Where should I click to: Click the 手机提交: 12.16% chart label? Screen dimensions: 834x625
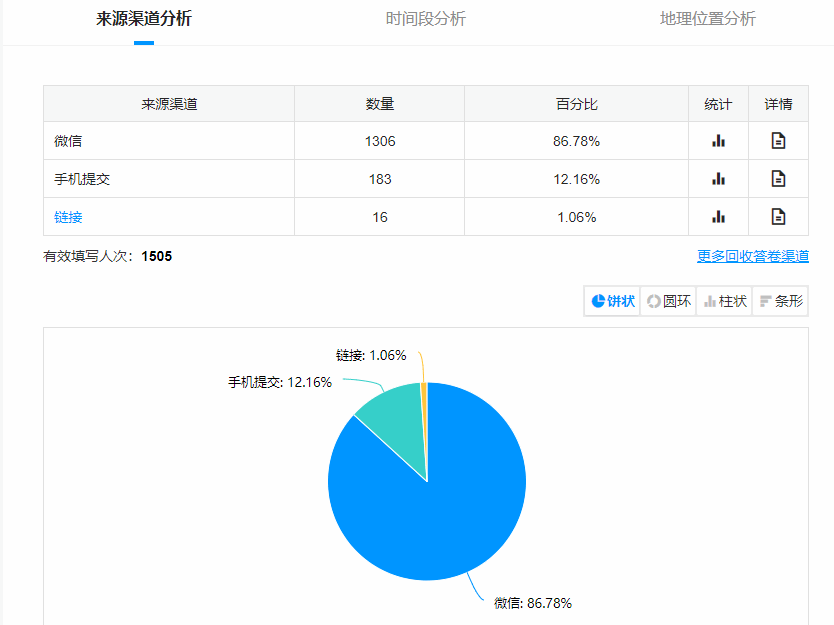280,382
